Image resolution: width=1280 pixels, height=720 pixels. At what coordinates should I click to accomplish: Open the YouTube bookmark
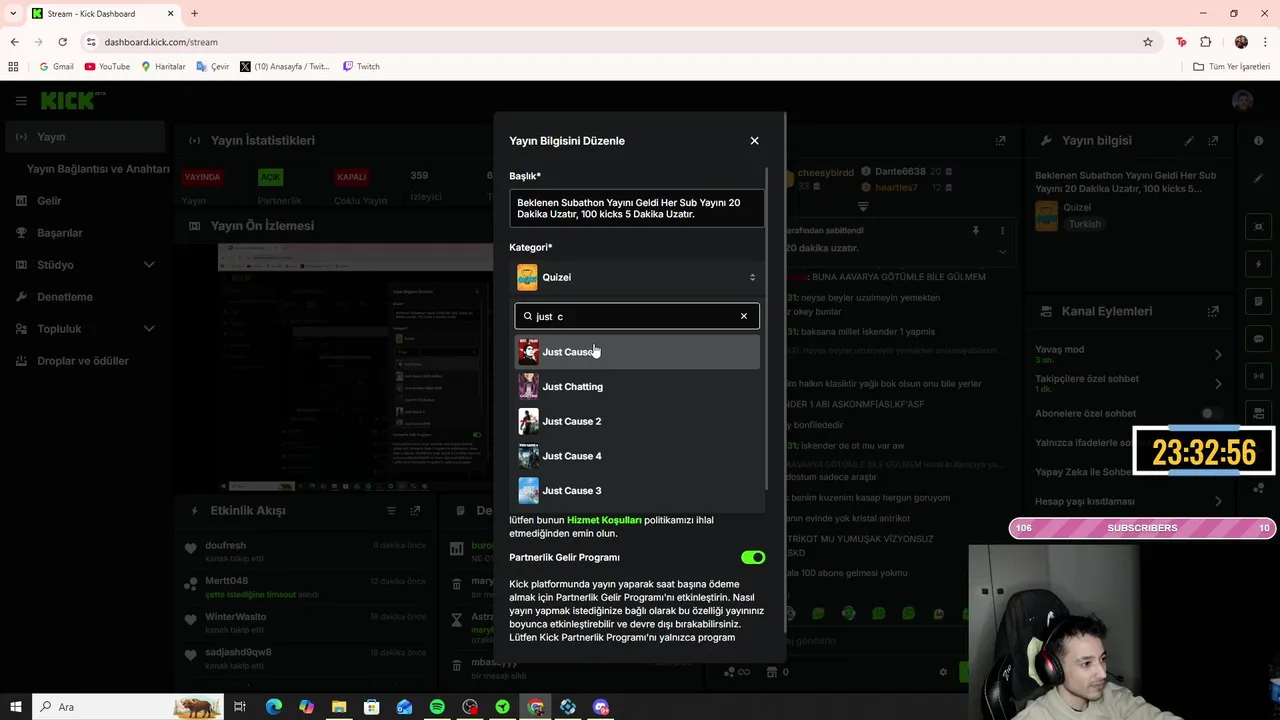107,67
